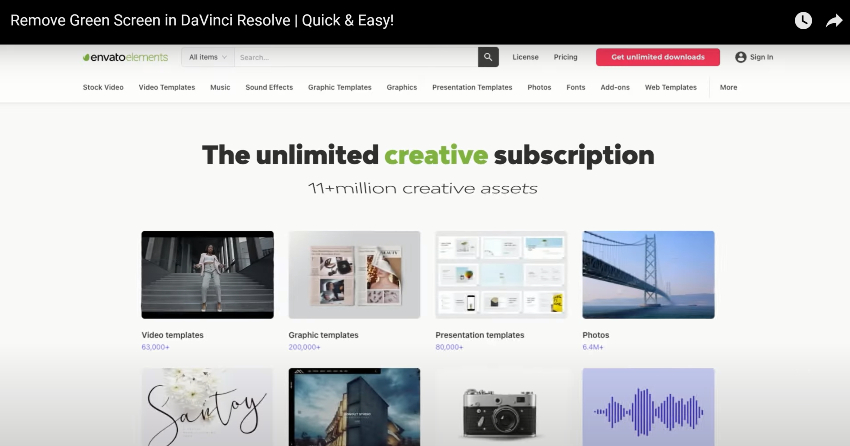Image resolution: width=850 pixels, height=446 pixels.
Task: Click the 200,000+ count text
Action: pos(304,347)
